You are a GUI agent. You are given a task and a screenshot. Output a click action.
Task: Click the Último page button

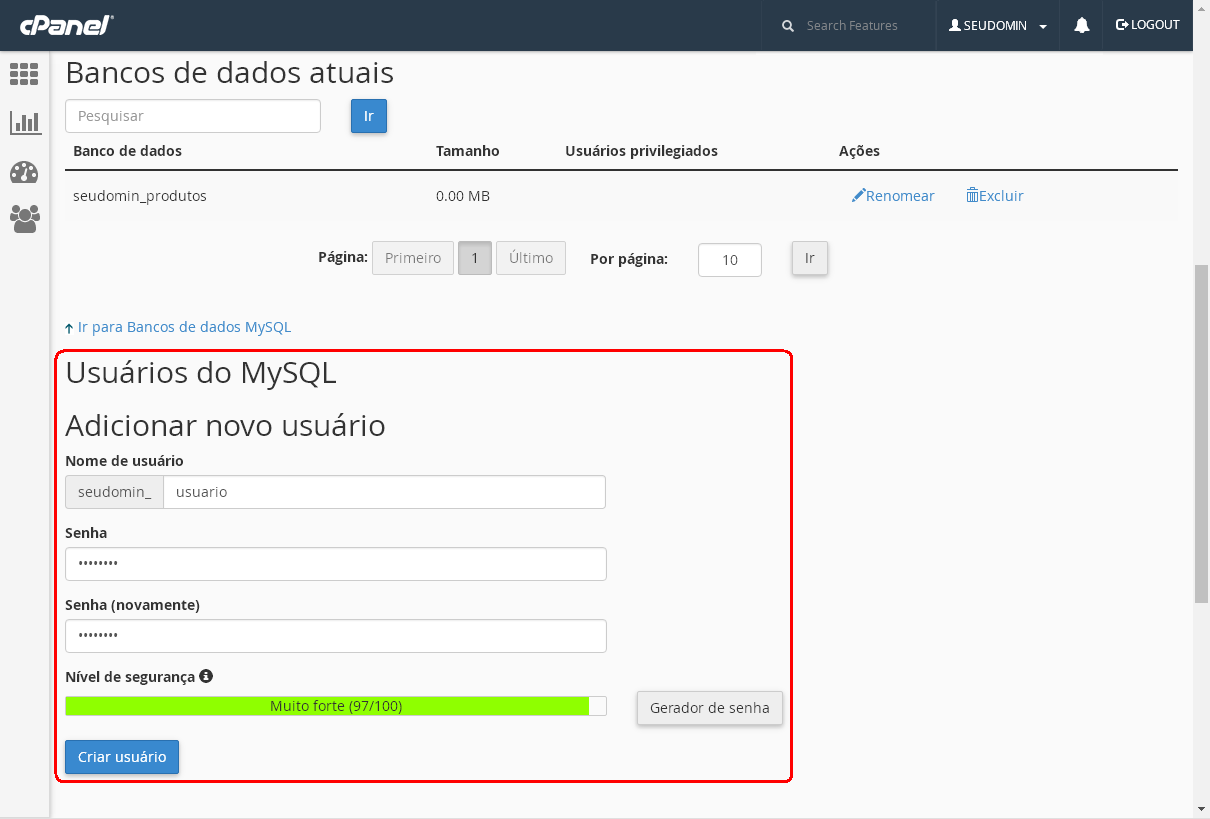pos(531,258)
